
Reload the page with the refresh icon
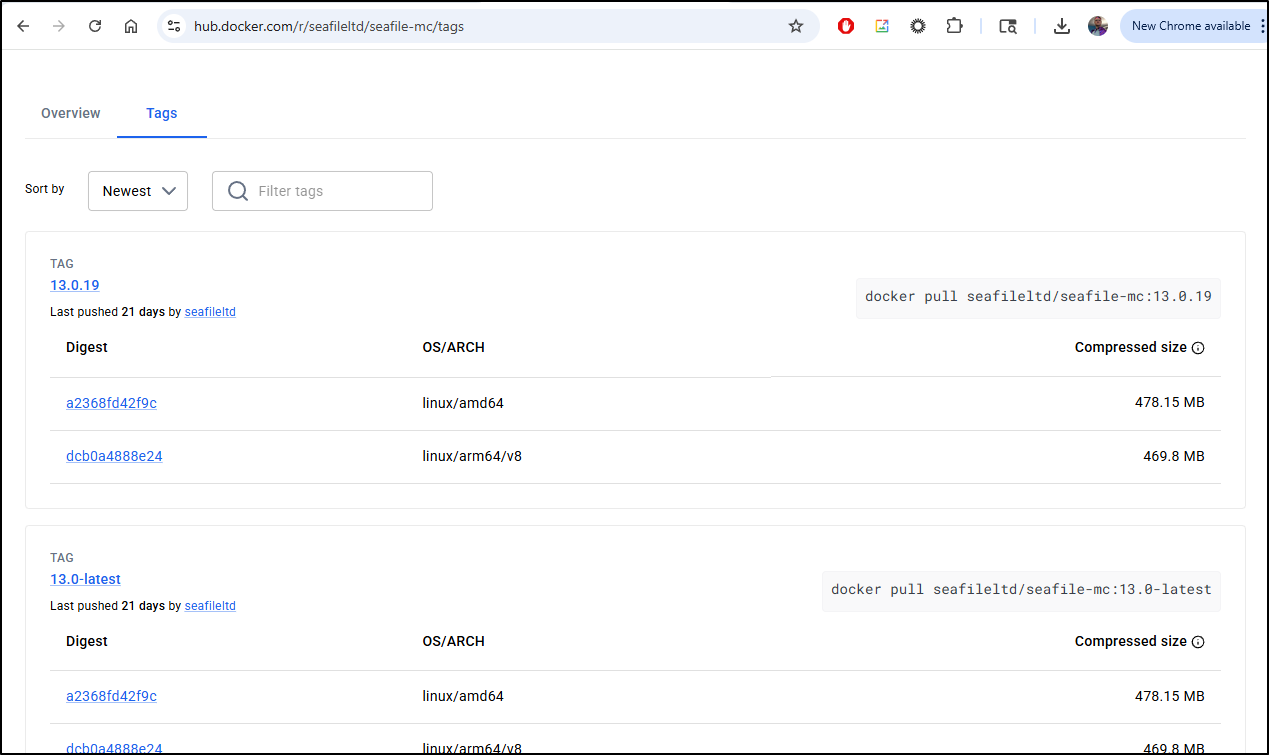[95, 27]
